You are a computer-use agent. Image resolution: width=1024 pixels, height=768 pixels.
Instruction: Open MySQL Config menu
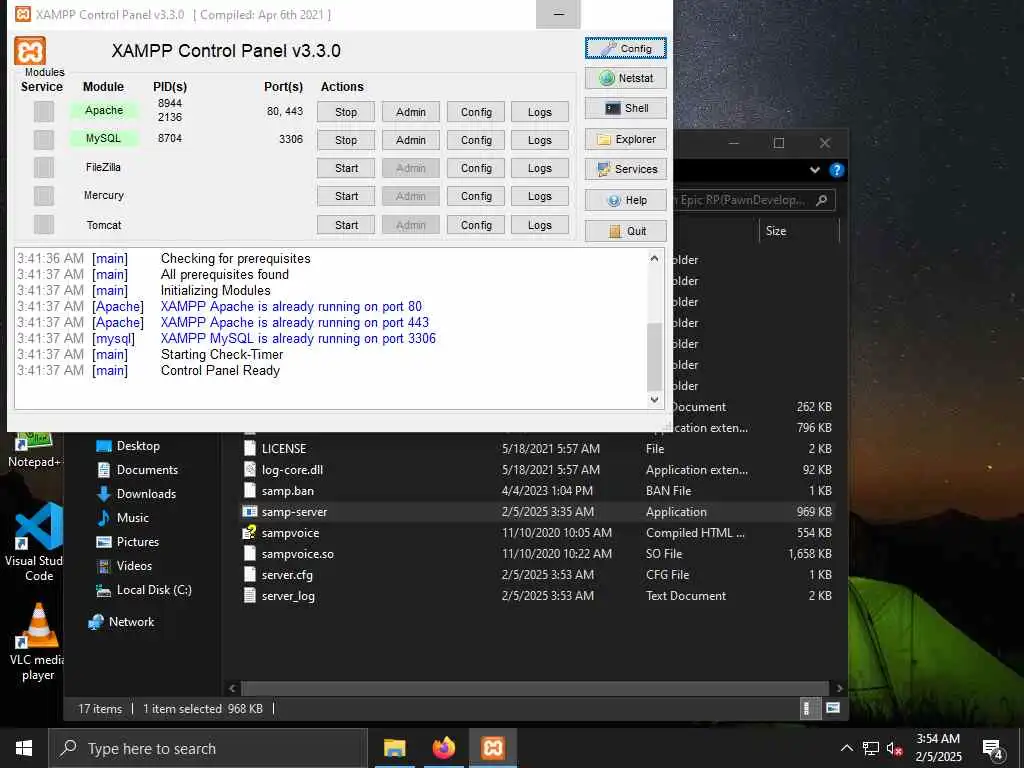click(476, 140)
